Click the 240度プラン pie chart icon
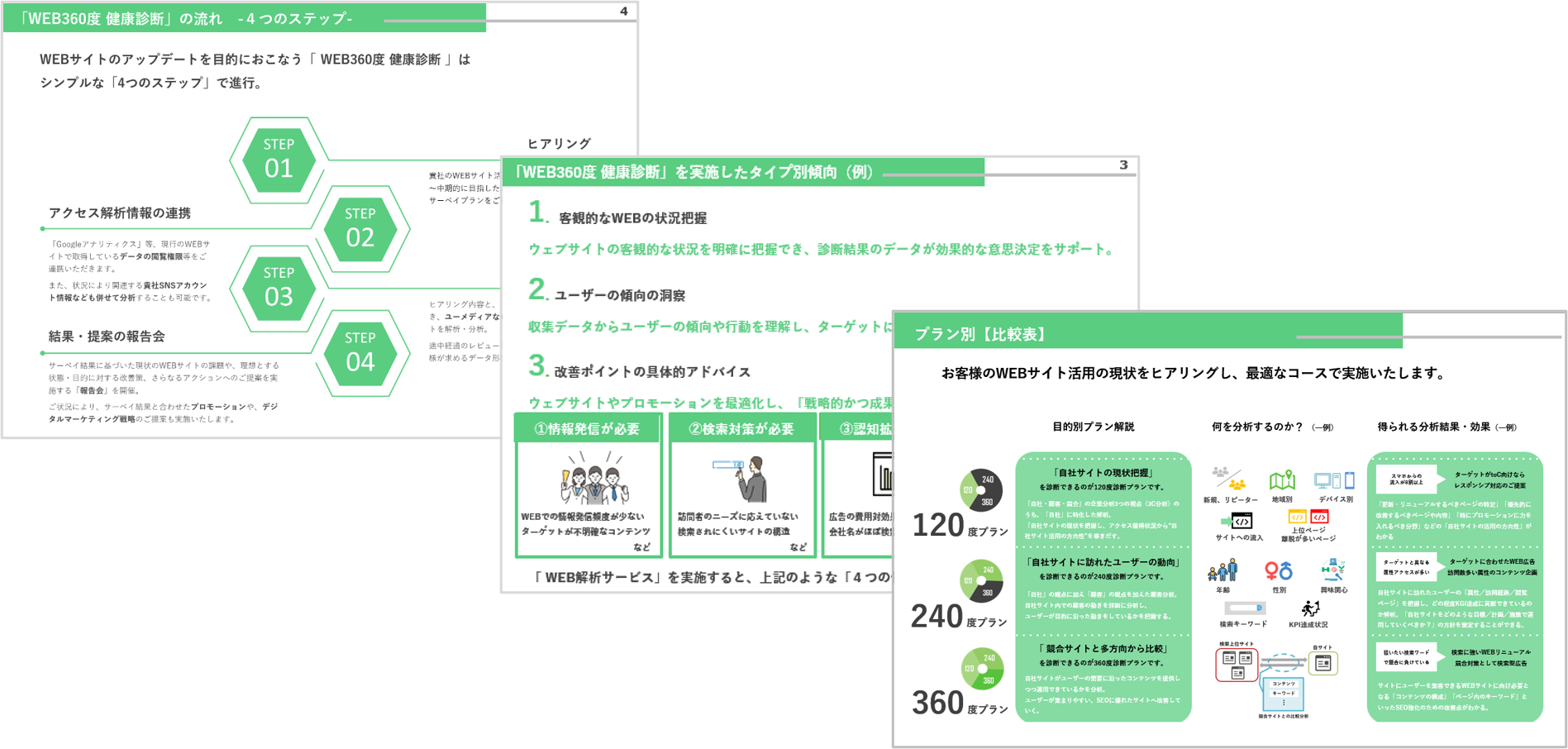Viewport: 1568px width, 749px height. (x=981, y=580)
